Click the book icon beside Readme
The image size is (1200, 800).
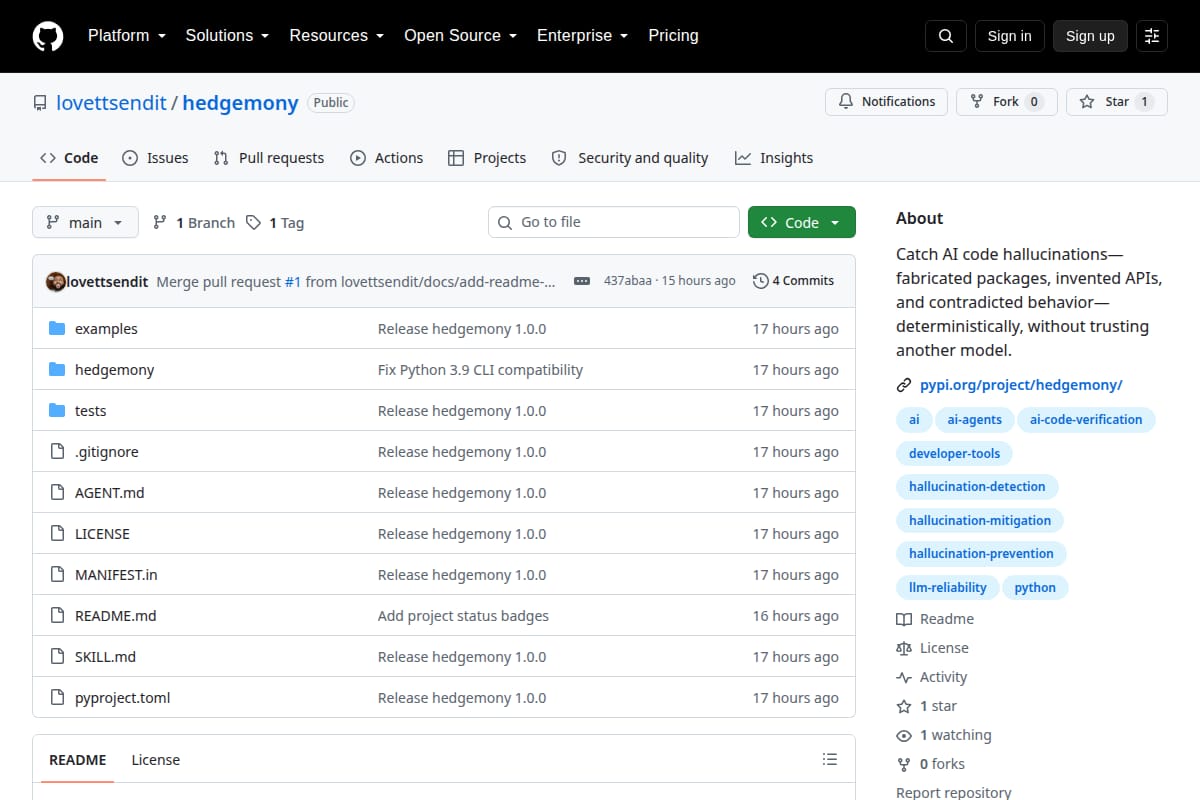[904, 619]
